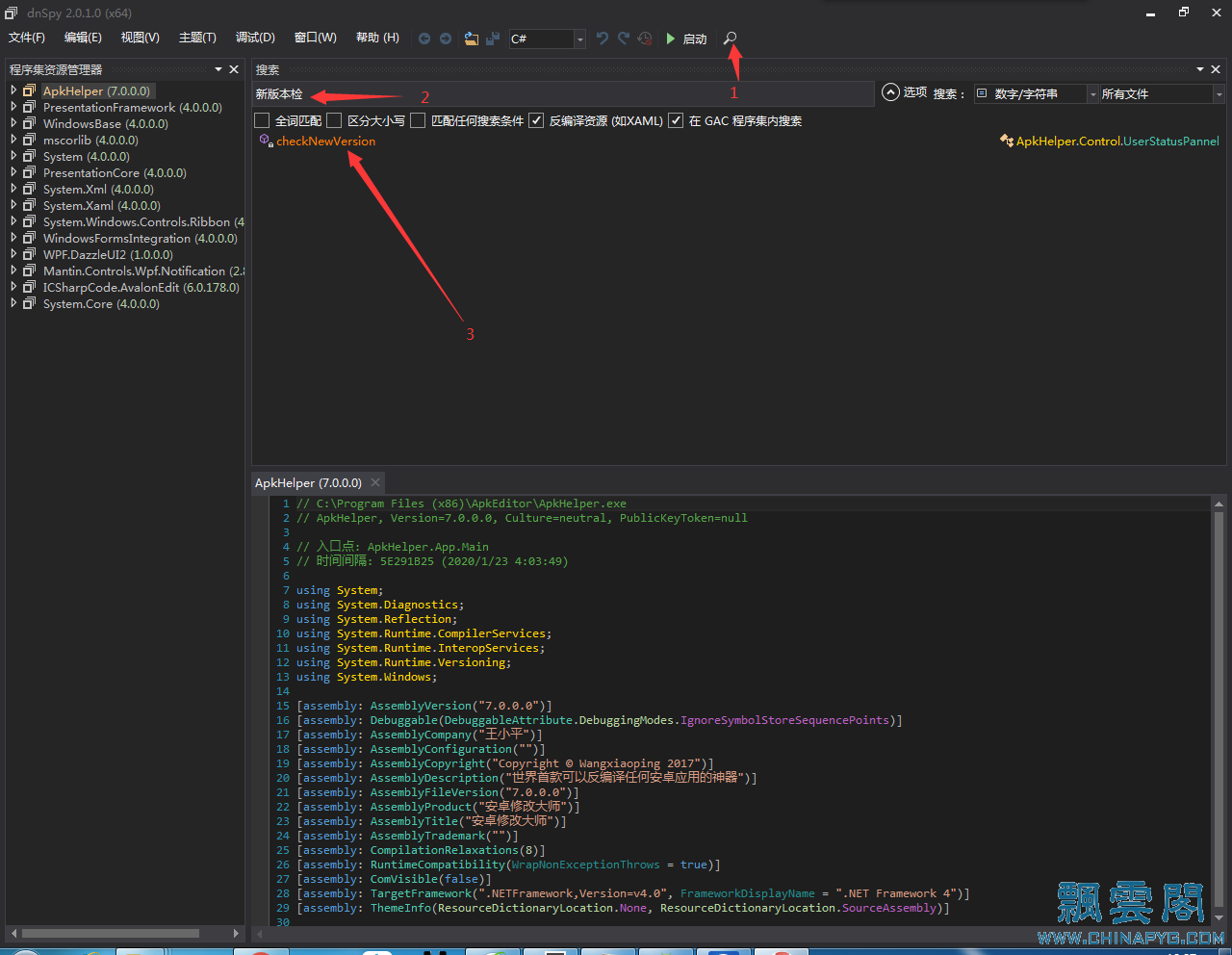Click the method icon beside checkNewVersion
This screenshot has height=955, width=1232.
click(x=266, y=141)
